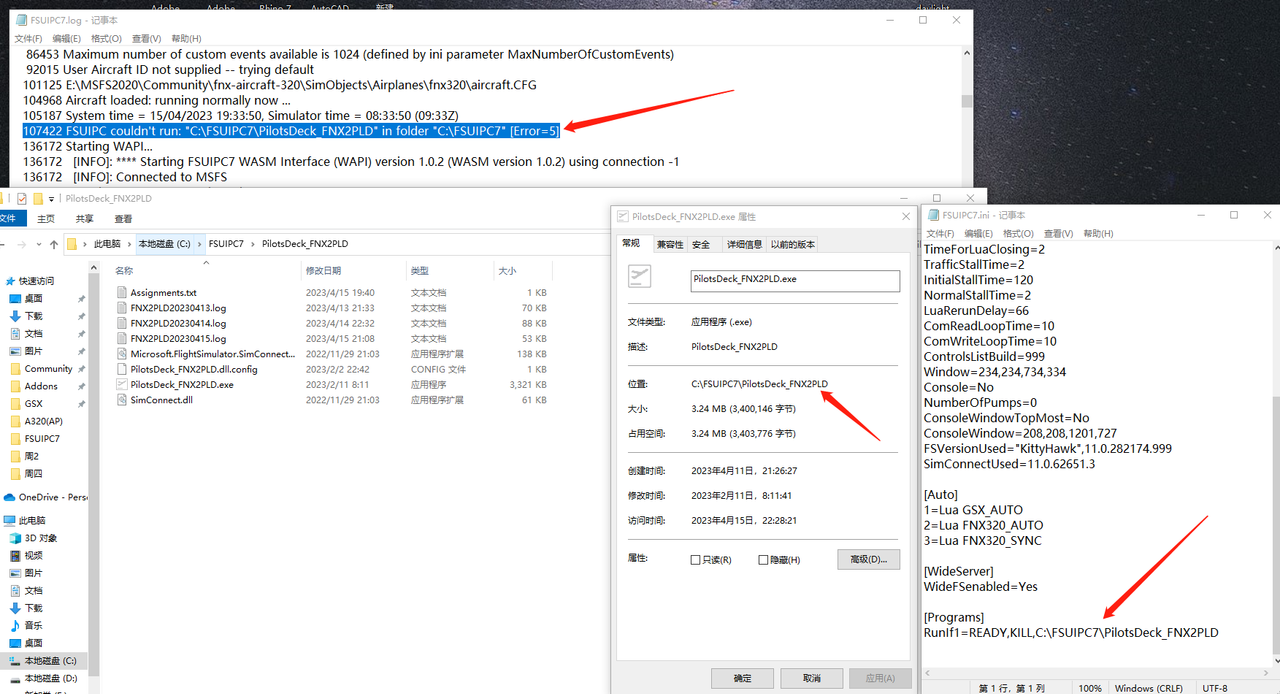Image resolution: width=1280 pixels, height=694 pixels.
Task: Open 文件 menu in FSUIPC7.ini Notepad
Action: (940, 233)
